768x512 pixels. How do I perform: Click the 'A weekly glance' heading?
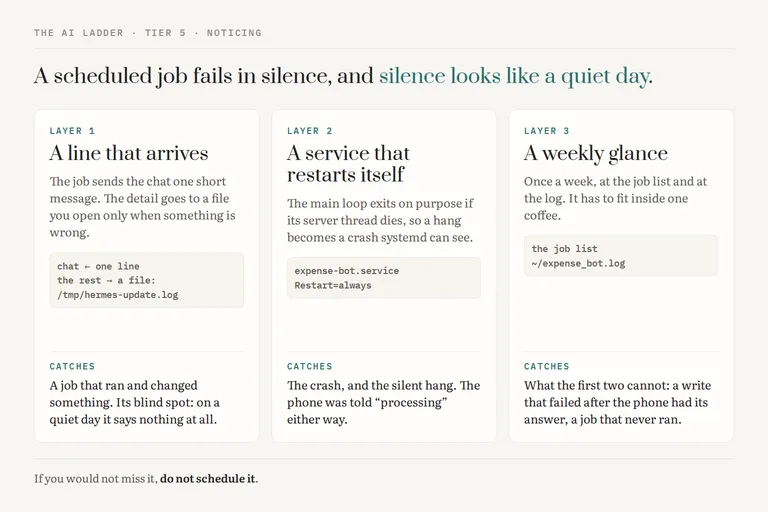tap(596, 153)
